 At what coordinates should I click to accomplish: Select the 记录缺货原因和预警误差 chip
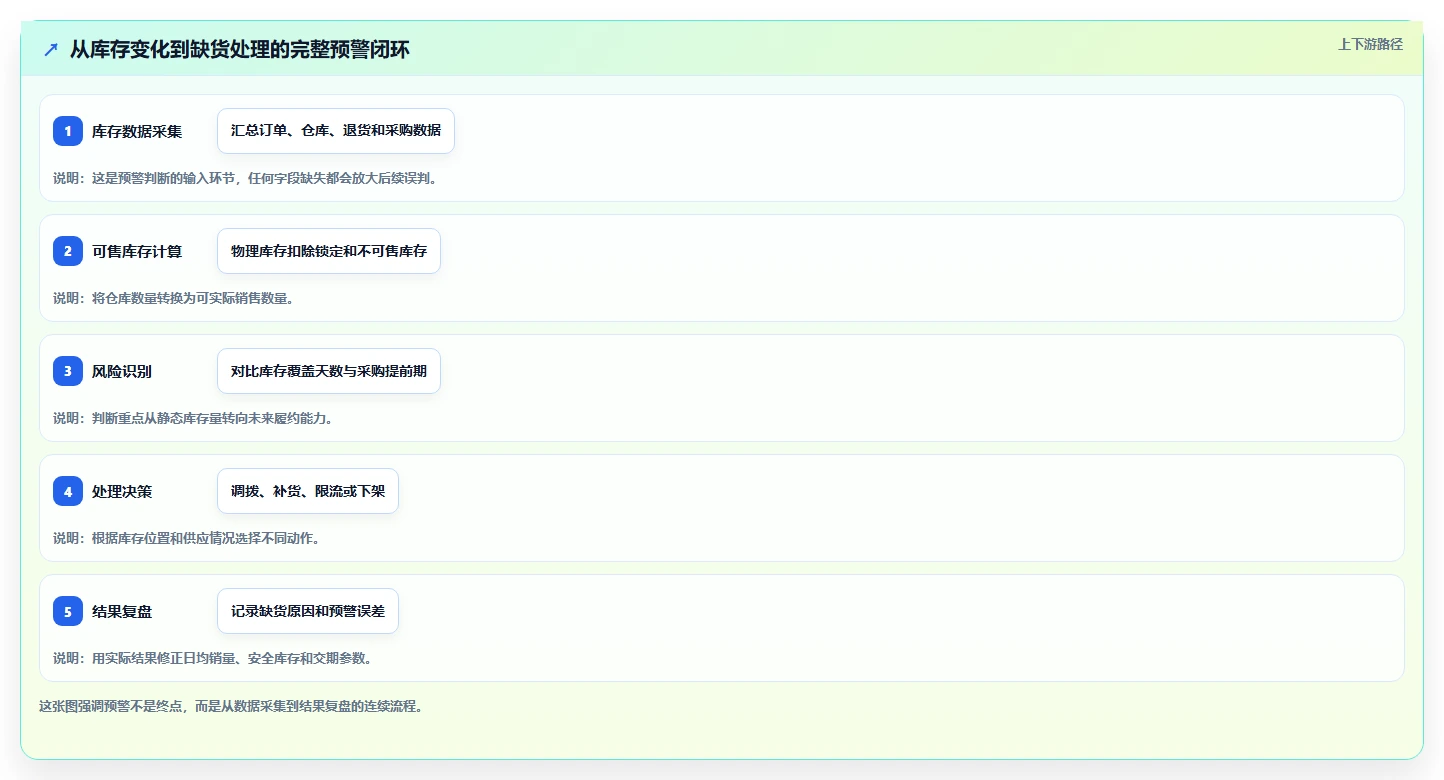pos(308,611)
